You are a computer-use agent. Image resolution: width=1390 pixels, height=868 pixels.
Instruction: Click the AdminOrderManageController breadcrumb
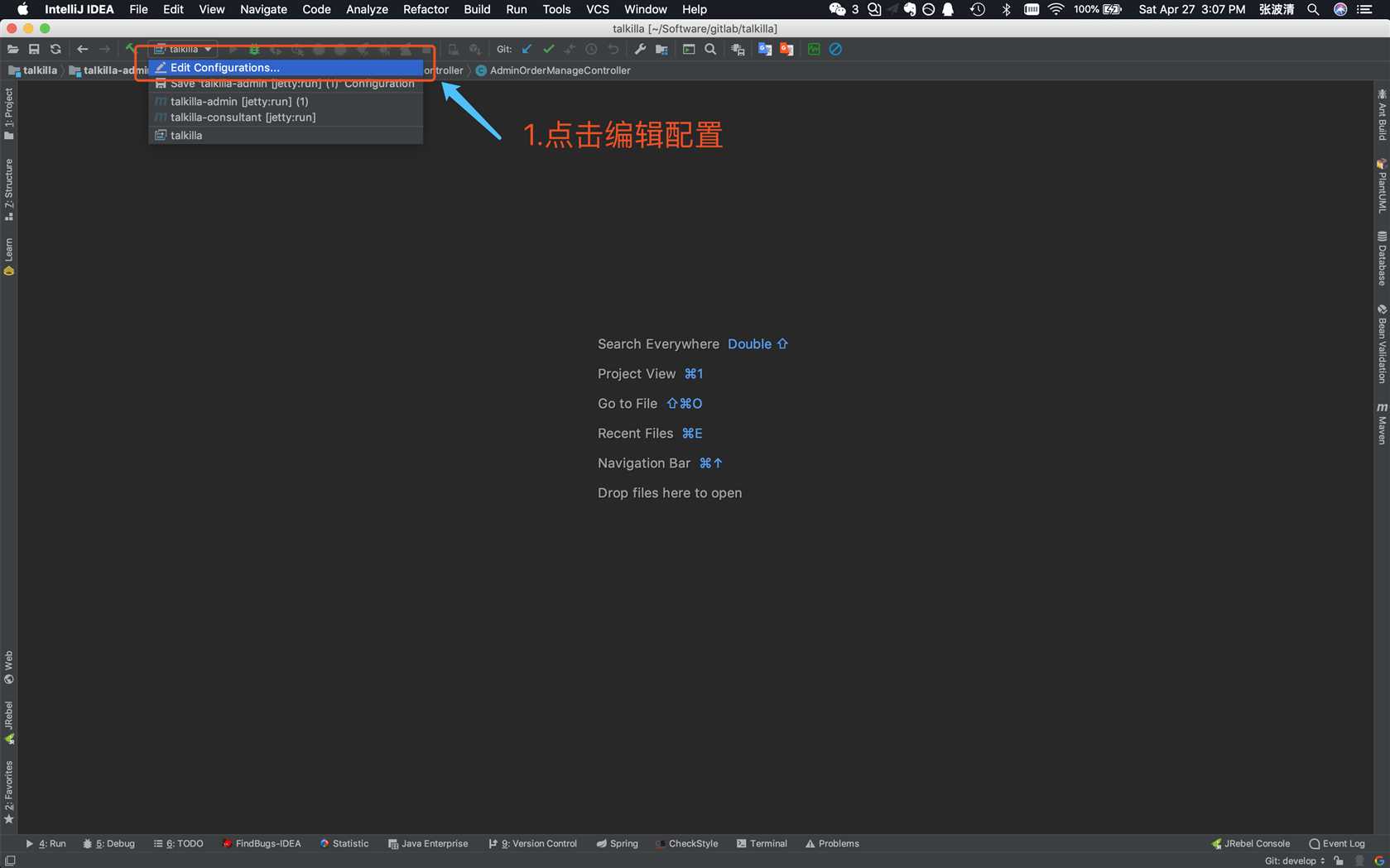pos(553,70)
